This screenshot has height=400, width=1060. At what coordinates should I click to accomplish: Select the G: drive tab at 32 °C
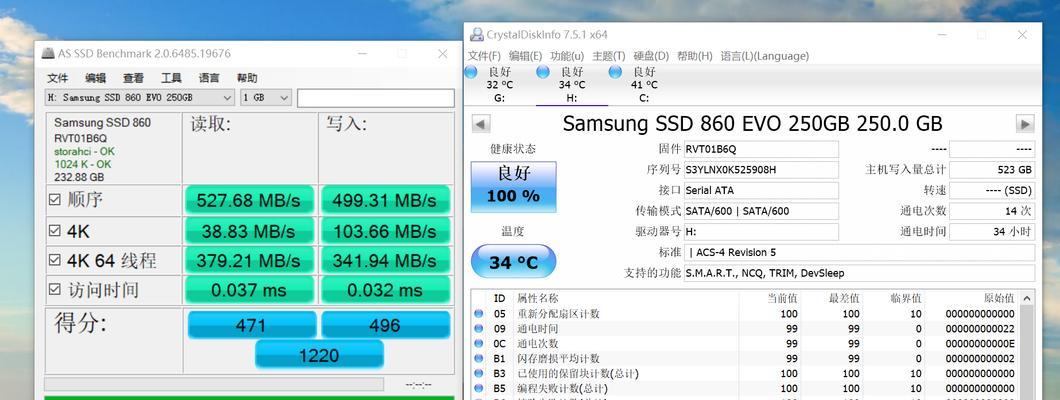coord(500,84)
